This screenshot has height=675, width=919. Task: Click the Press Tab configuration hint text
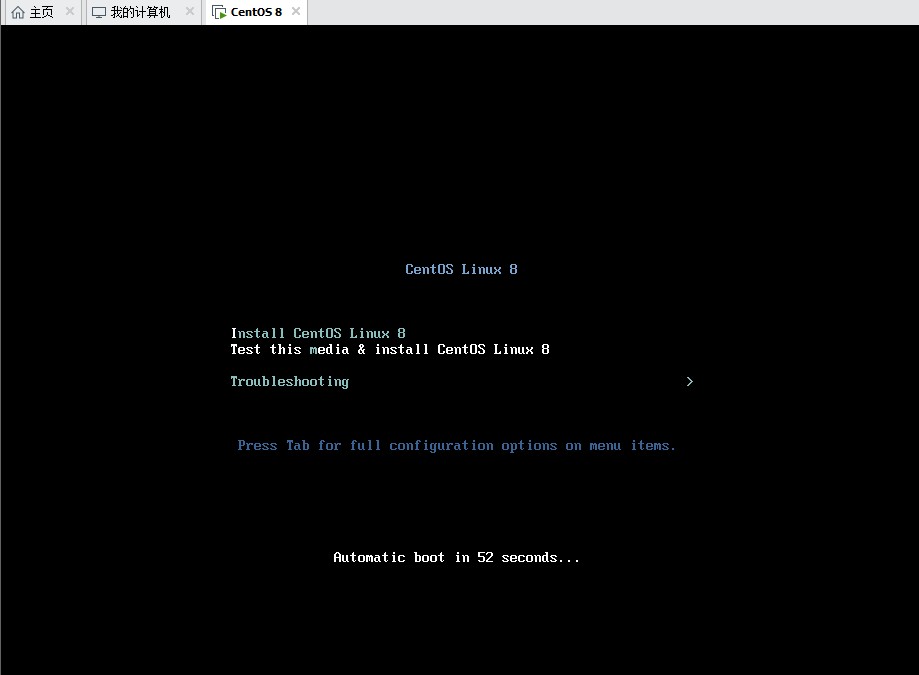click(x=457, y=446)
